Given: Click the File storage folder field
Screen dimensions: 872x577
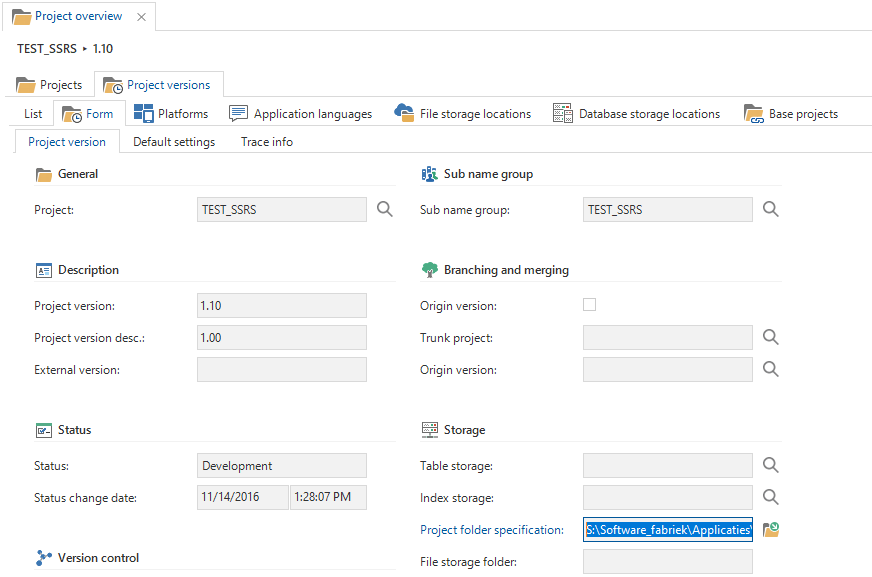Looking at the screenshot, I should [667, 561].
